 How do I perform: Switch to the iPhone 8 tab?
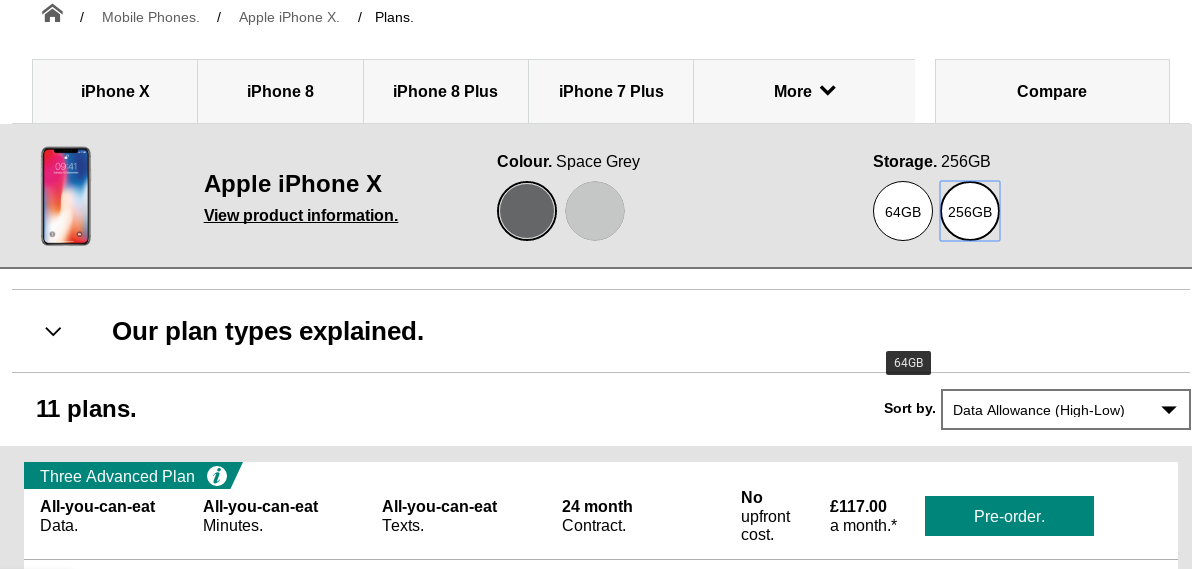[x=281, y=91]
